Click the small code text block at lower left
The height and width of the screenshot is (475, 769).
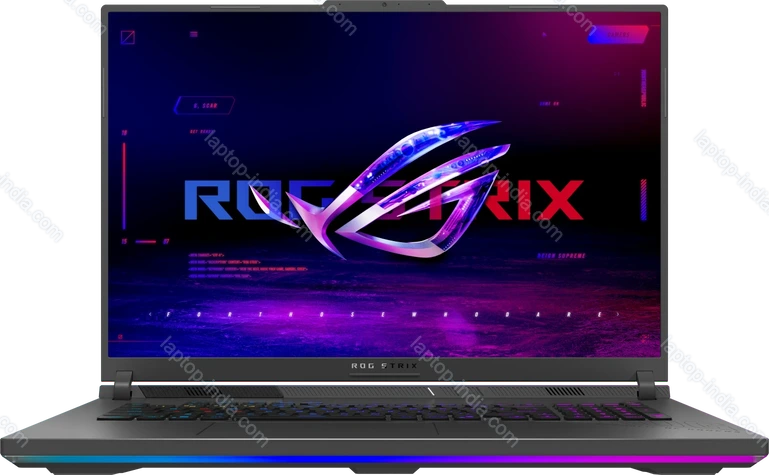coord(228,264)
